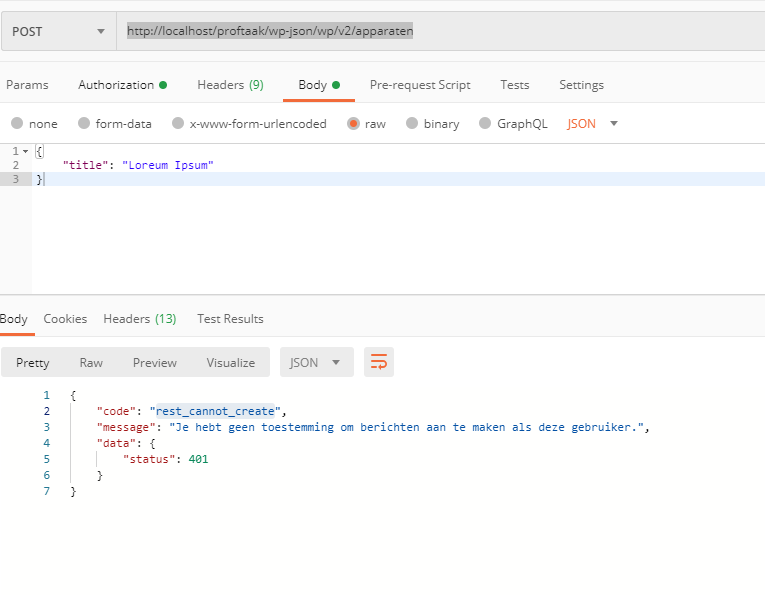Viewport: 765px width, 595px height.
Task: Open the Params tab
Action: (27, 85)
